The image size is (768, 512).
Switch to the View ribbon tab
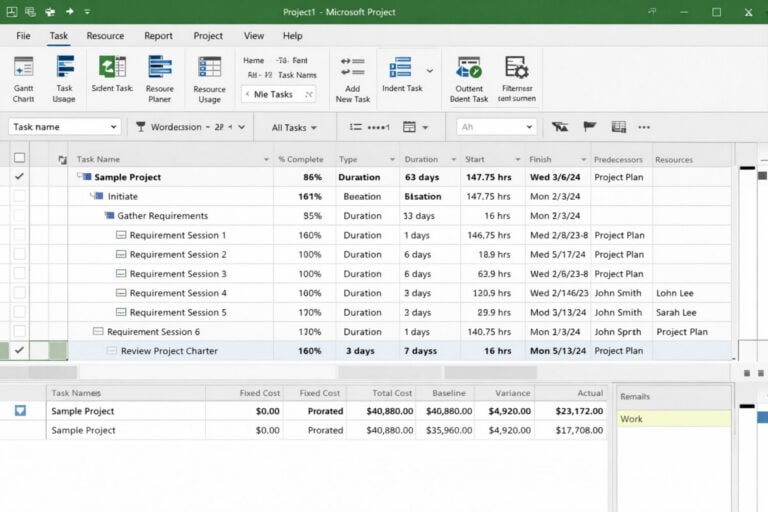254,36
